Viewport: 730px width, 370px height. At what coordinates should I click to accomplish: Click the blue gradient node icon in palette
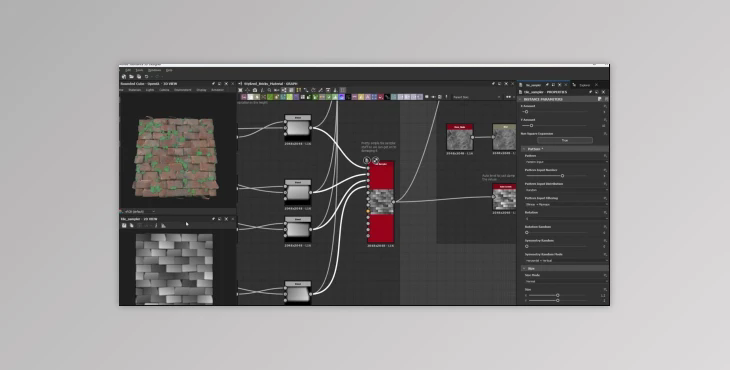click(x=342, y=97)
